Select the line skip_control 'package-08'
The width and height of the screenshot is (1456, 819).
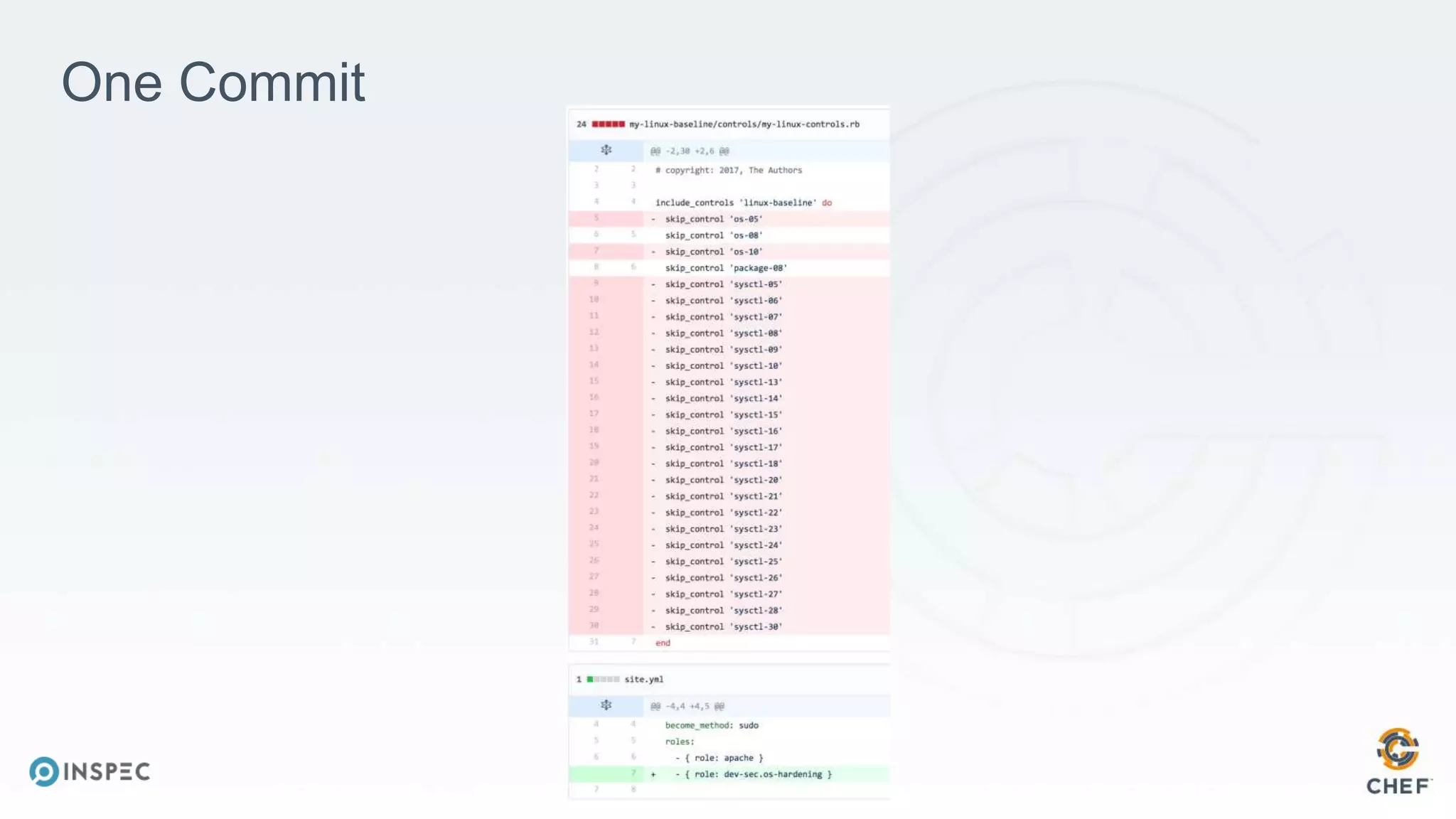click(x=729, y=268)
